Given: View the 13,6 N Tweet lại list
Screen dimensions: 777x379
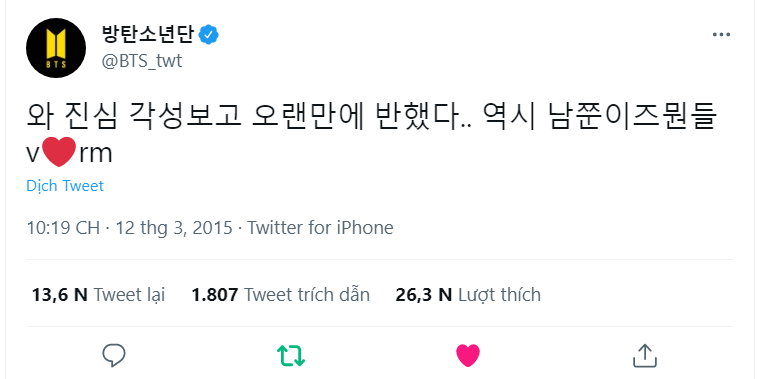Looking at the screenshot, I should pos(98,295).
